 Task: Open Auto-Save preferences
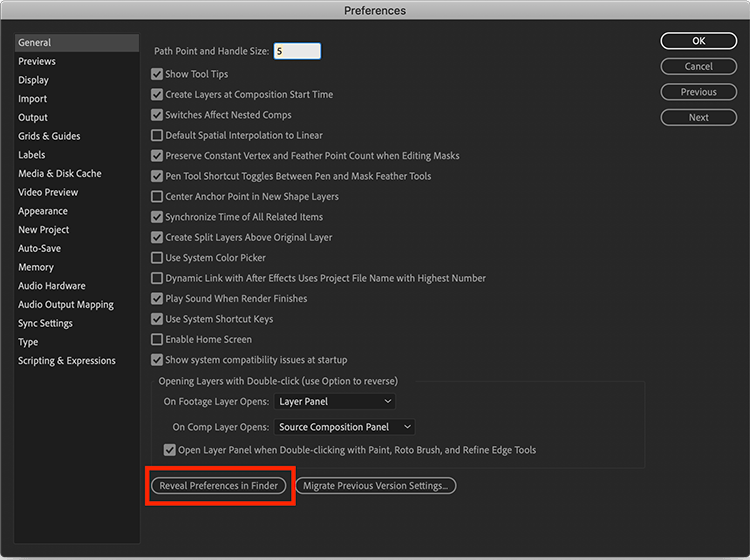[x=39, y=248]
